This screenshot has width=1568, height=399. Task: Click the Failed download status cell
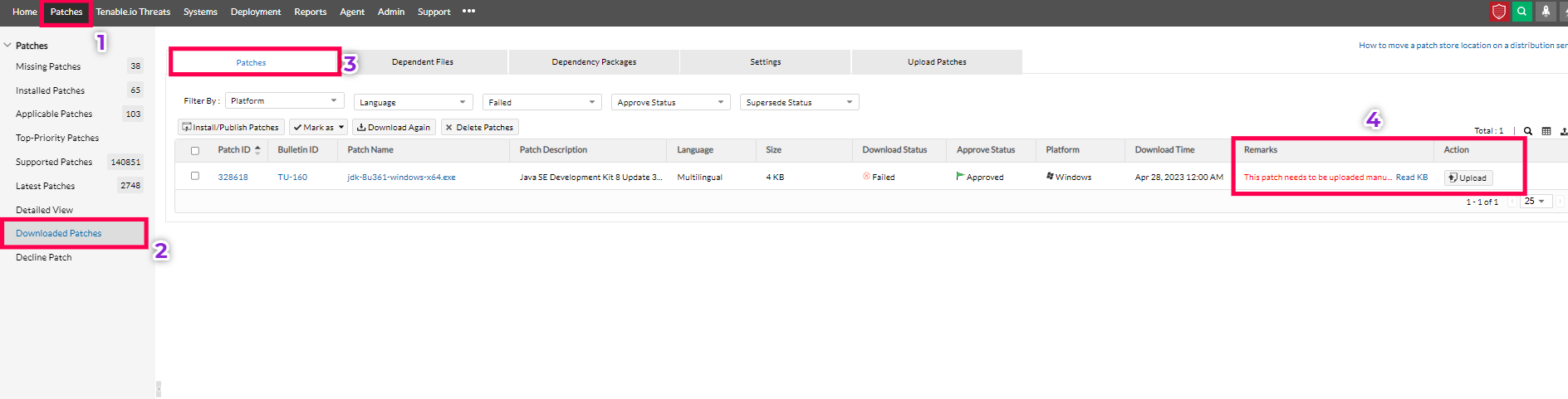[879, 177]
